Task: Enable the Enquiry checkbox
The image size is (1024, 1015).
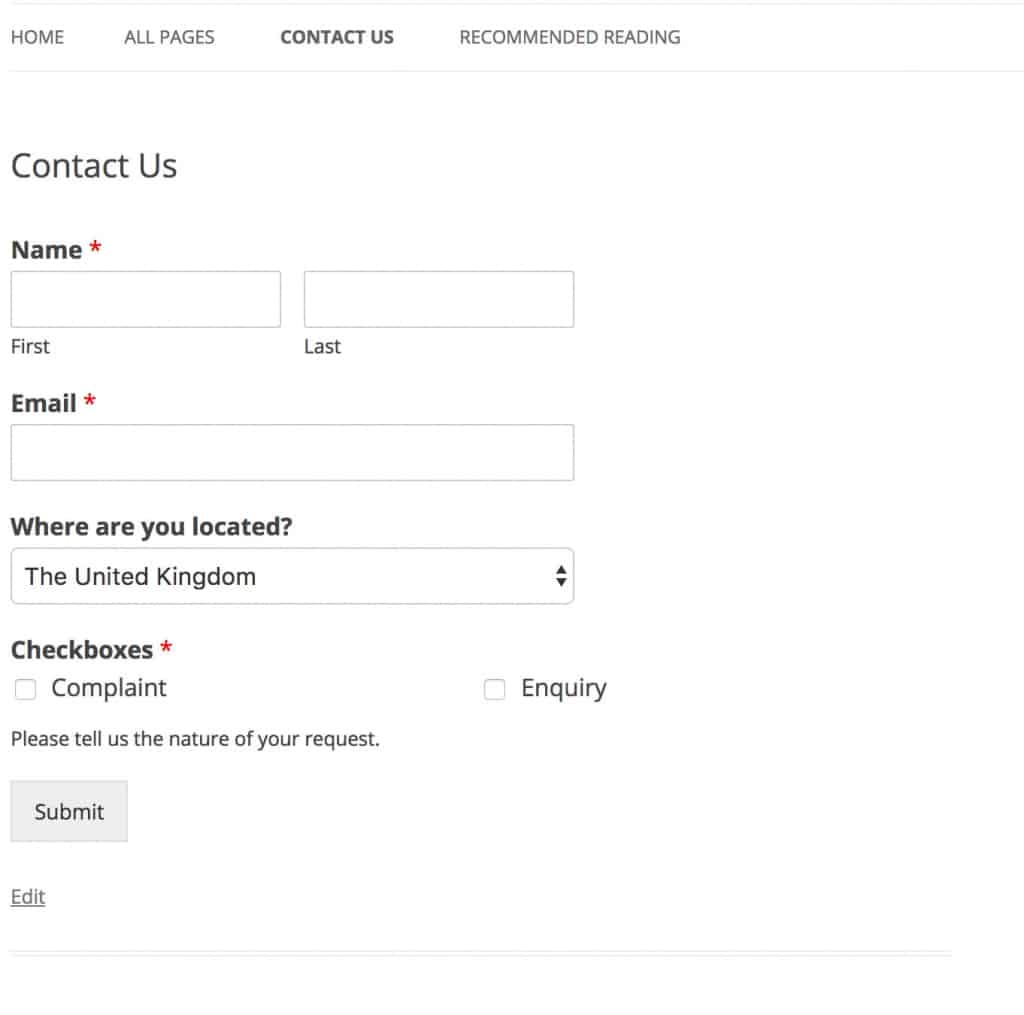Action: point(495,689)
